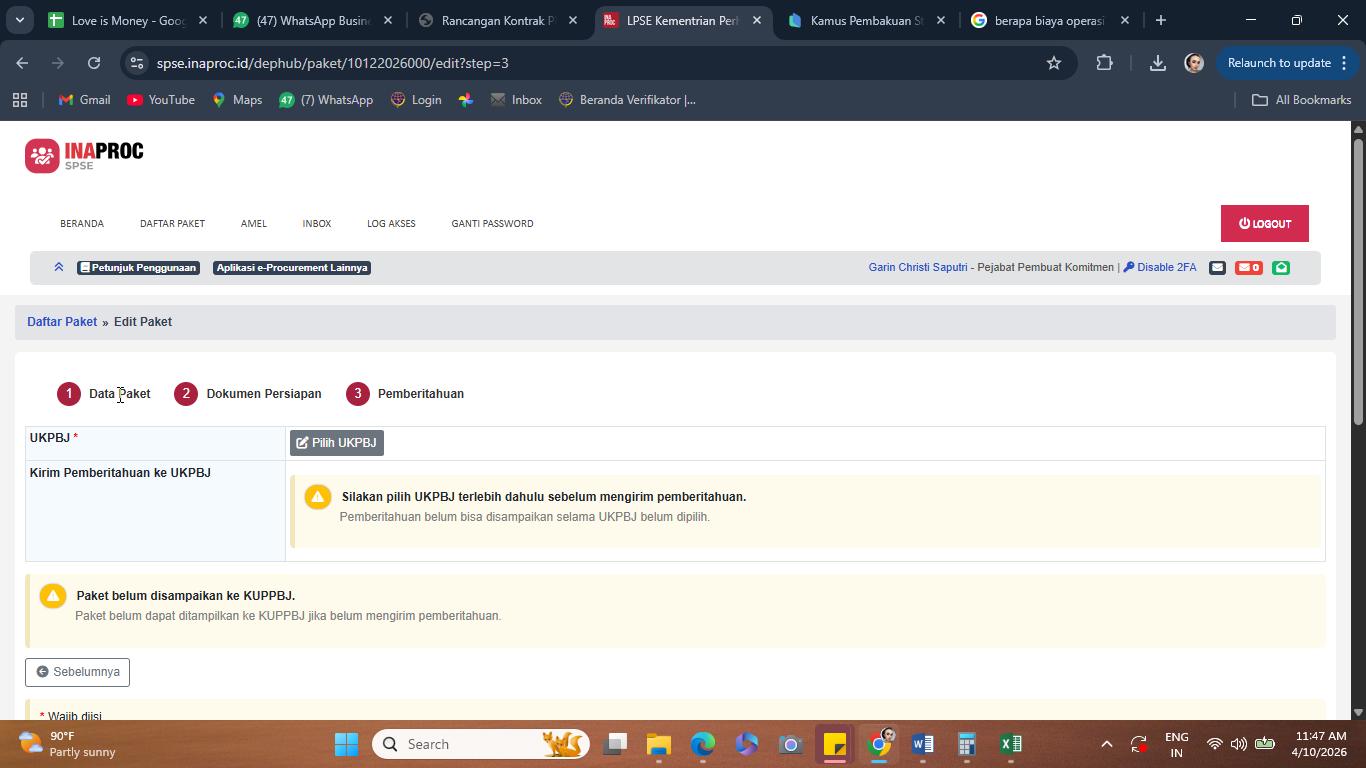Viewport: 1366px width, 768px height.
Task: Click the site information icon in address bar
Action: (137, 63)
